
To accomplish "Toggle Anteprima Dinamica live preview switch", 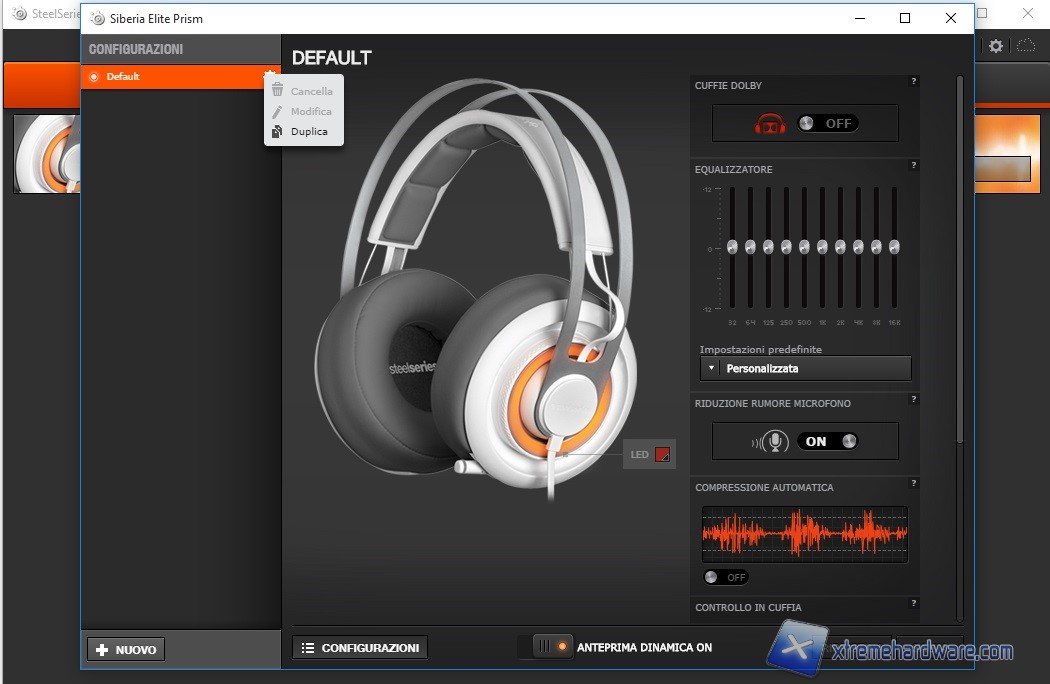I will 552,647.
